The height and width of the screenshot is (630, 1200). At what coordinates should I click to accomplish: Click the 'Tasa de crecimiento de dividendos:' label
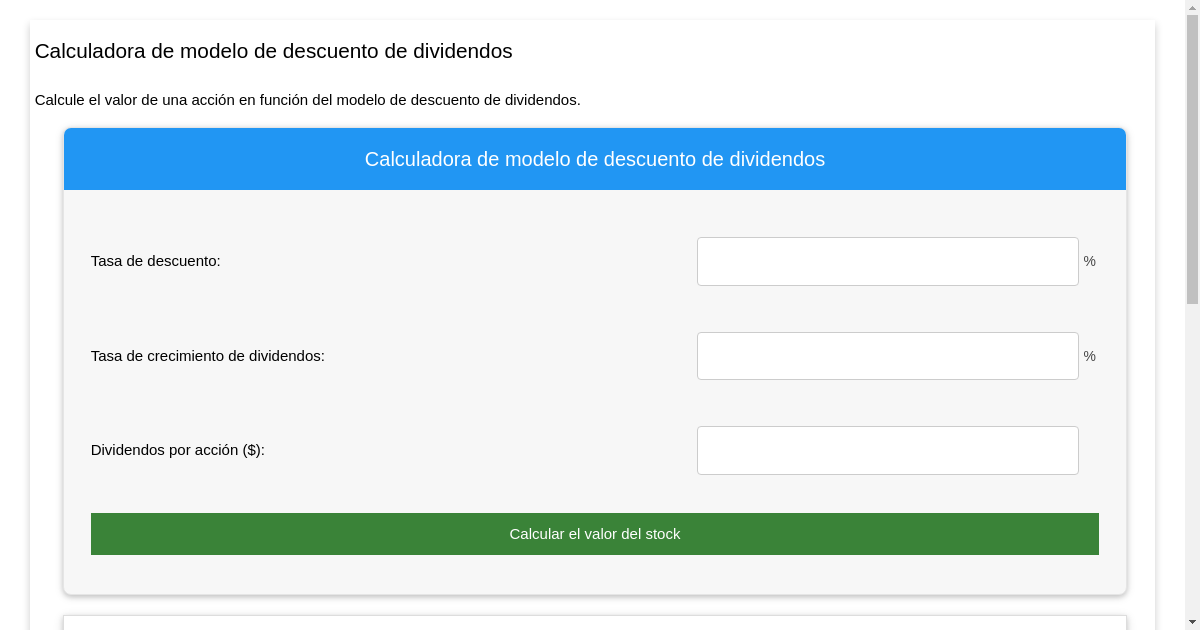(x=207, y=356)
